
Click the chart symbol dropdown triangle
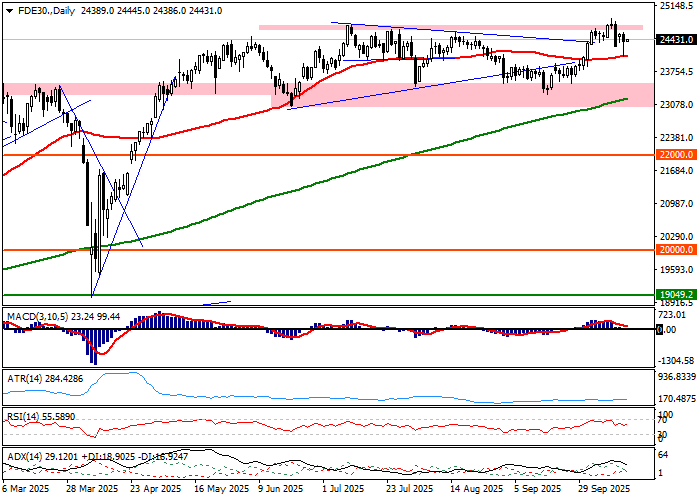[x=7, y=10]
